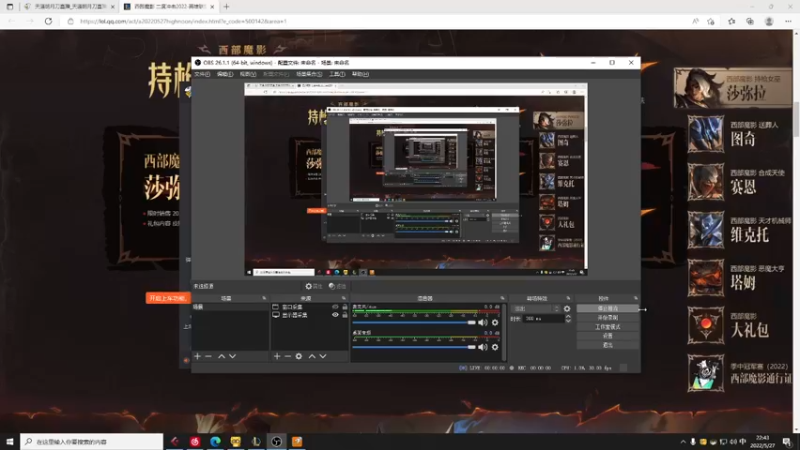
Task: Open source properties gear in Sources panel
Action: point(299,356)
